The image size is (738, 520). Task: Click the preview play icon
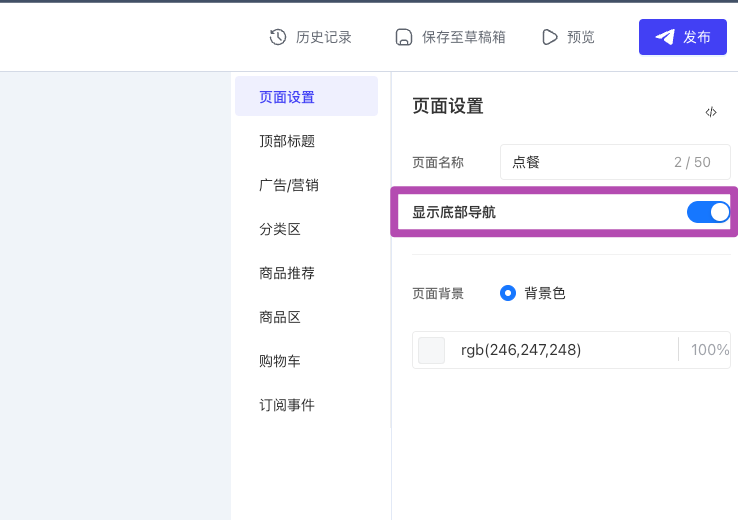pyautogui.click(x=549, y=37)
